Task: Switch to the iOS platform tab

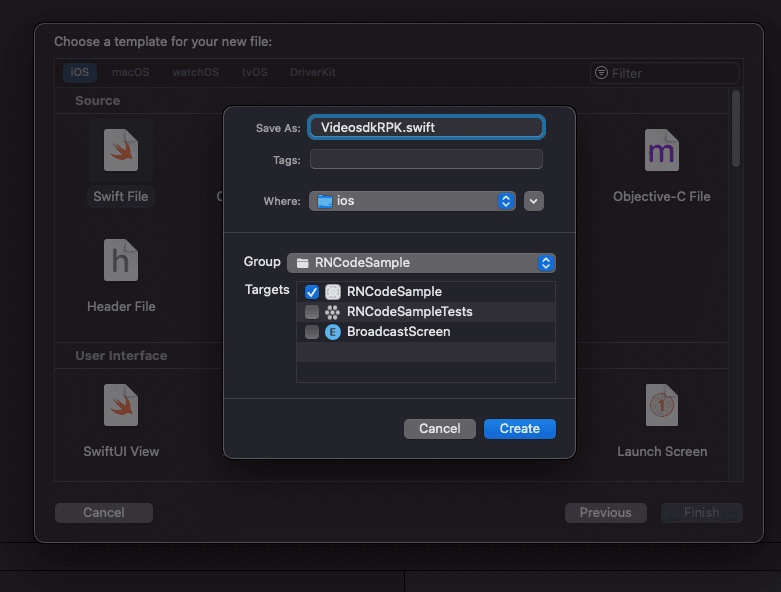Action: (x=80, y=72)
